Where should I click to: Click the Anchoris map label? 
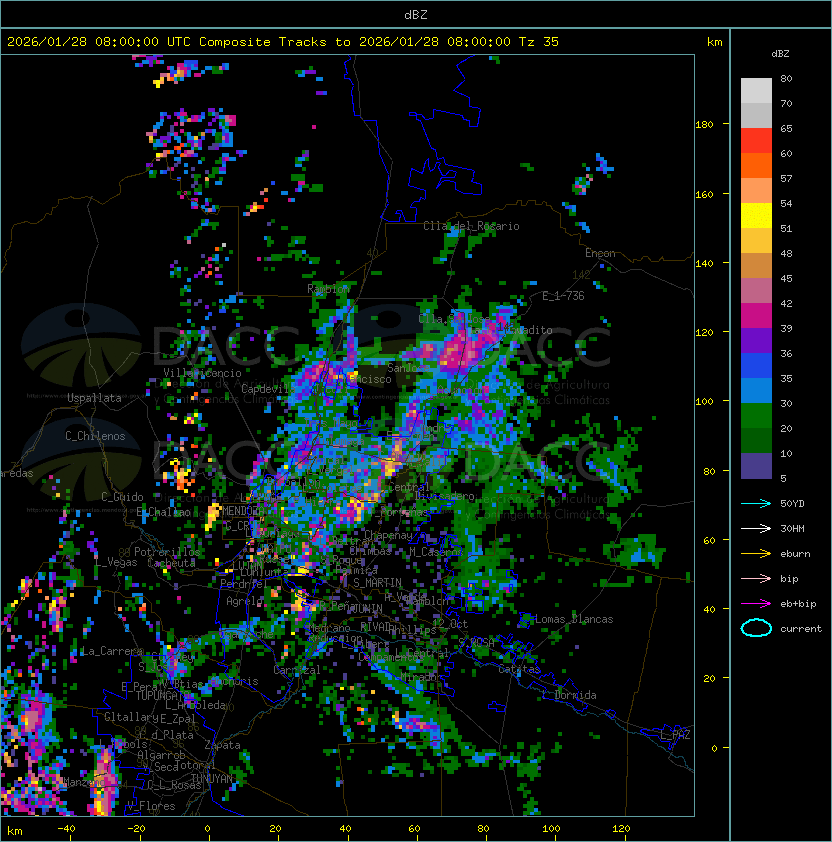(234, 681)
